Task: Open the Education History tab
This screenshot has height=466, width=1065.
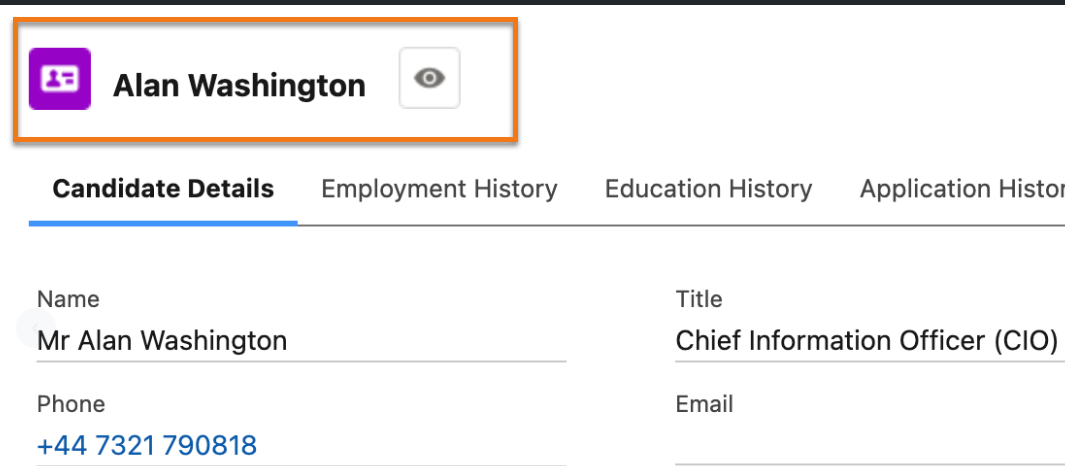Action: click(708, 189)
